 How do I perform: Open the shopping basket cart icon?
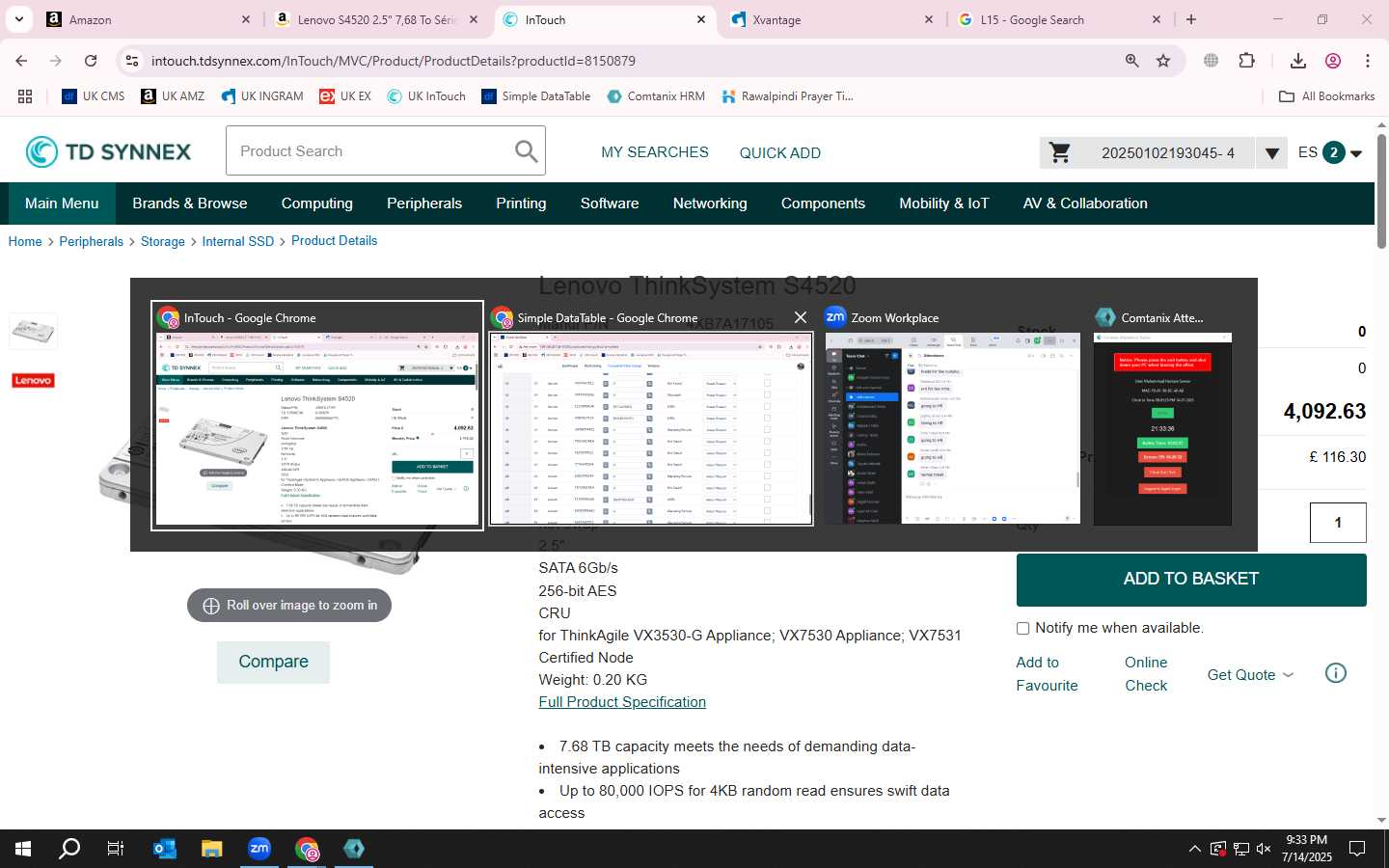[x=1060, y=152]
